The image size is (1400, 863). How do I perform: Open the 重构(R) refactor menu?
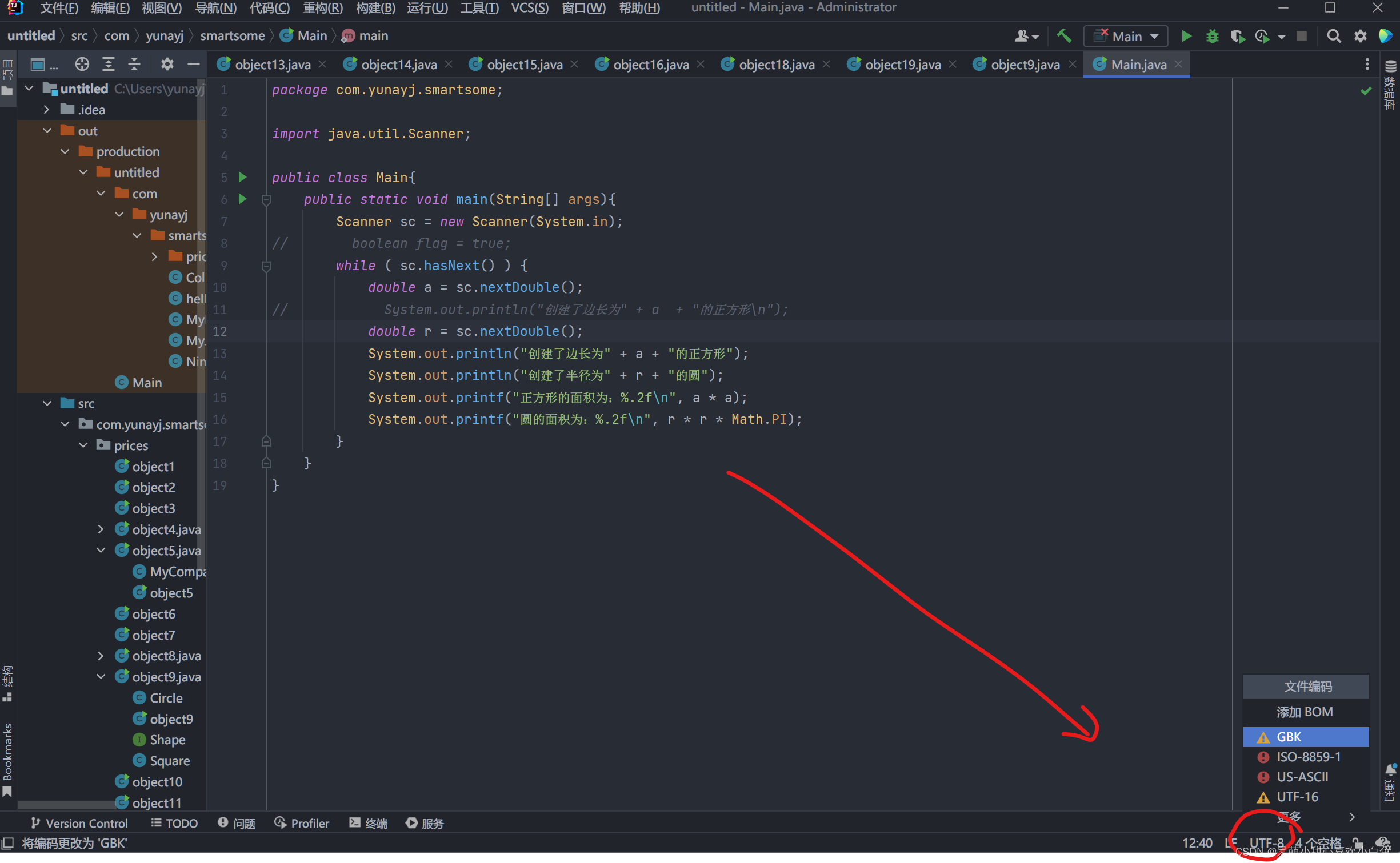(x=323, y=8)
